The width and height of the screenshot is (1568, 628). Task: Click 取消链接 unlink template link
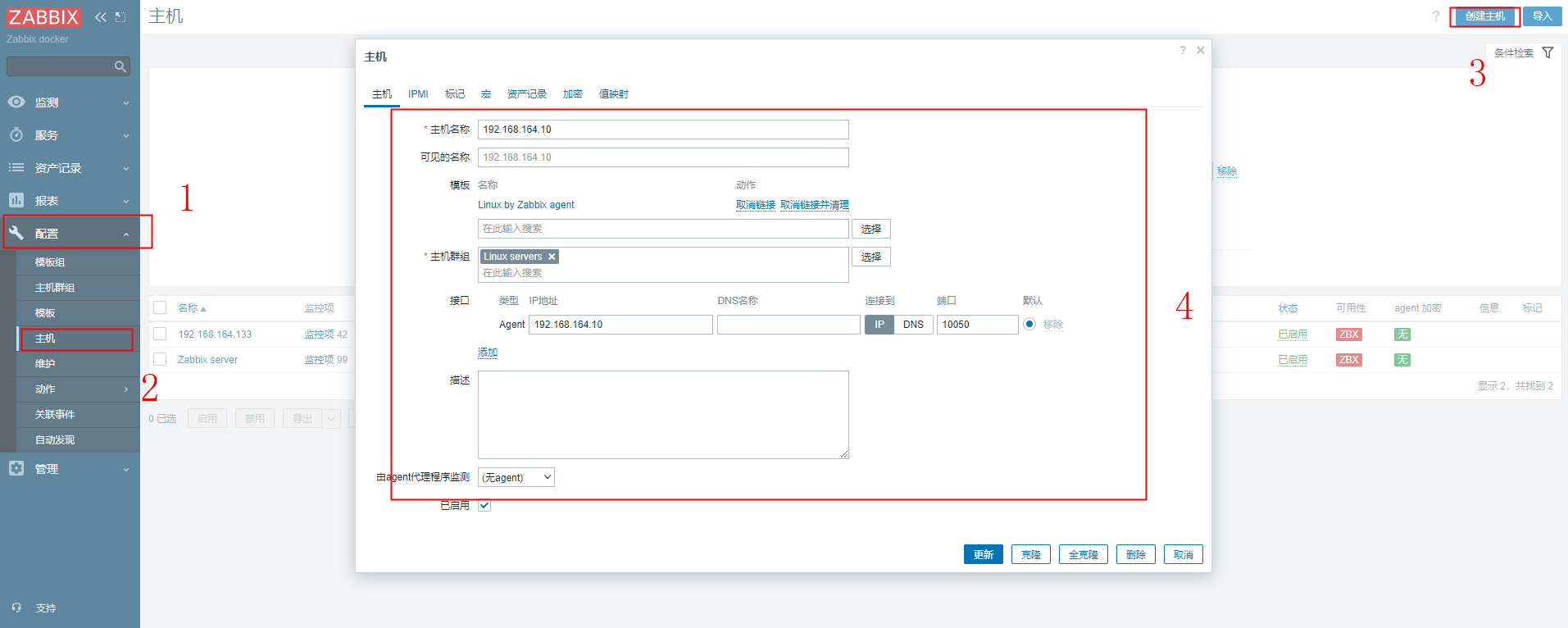[756, 205]
